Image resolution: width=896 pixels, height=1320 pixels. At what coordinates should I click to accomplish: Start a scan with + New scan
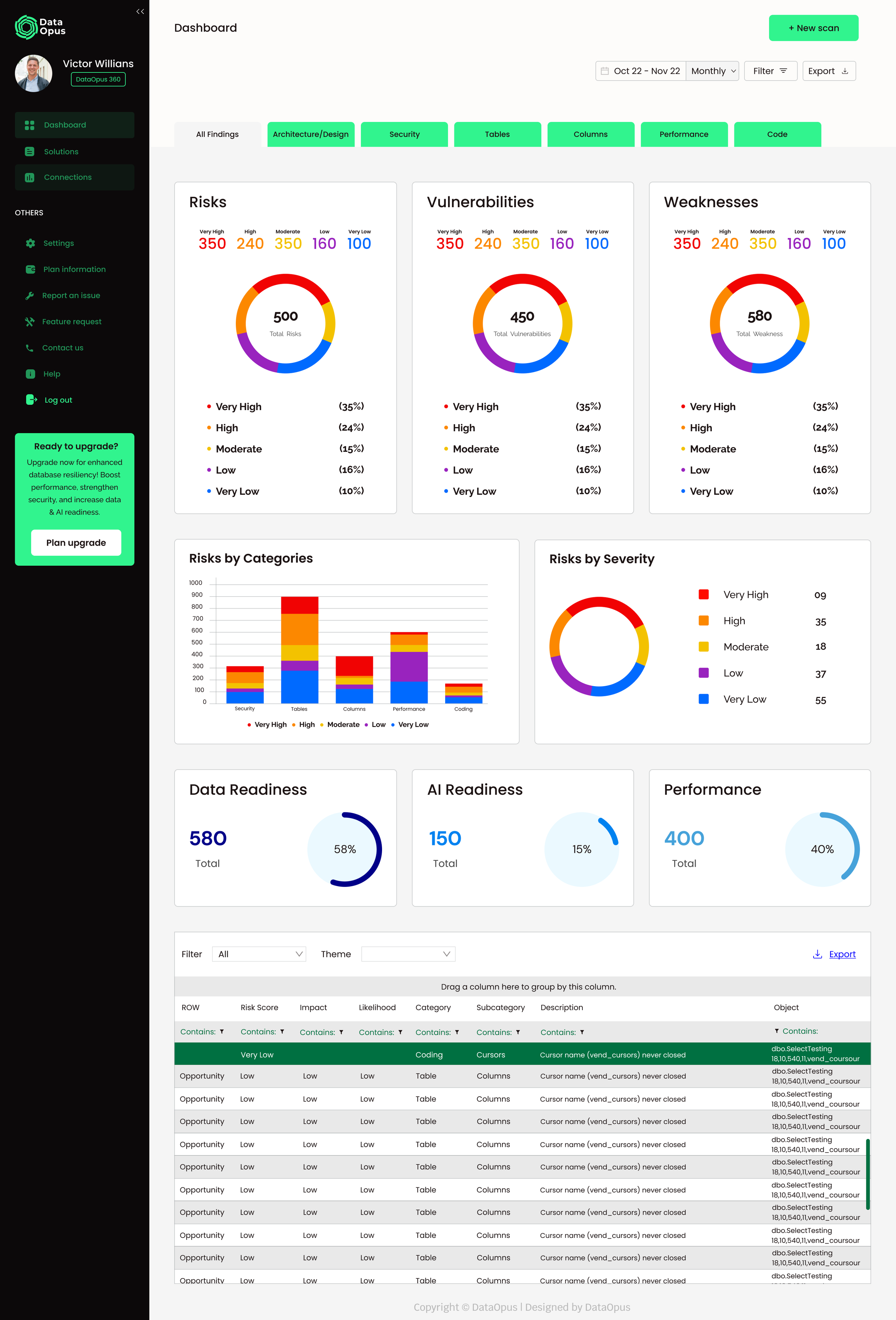click(813, 28)
